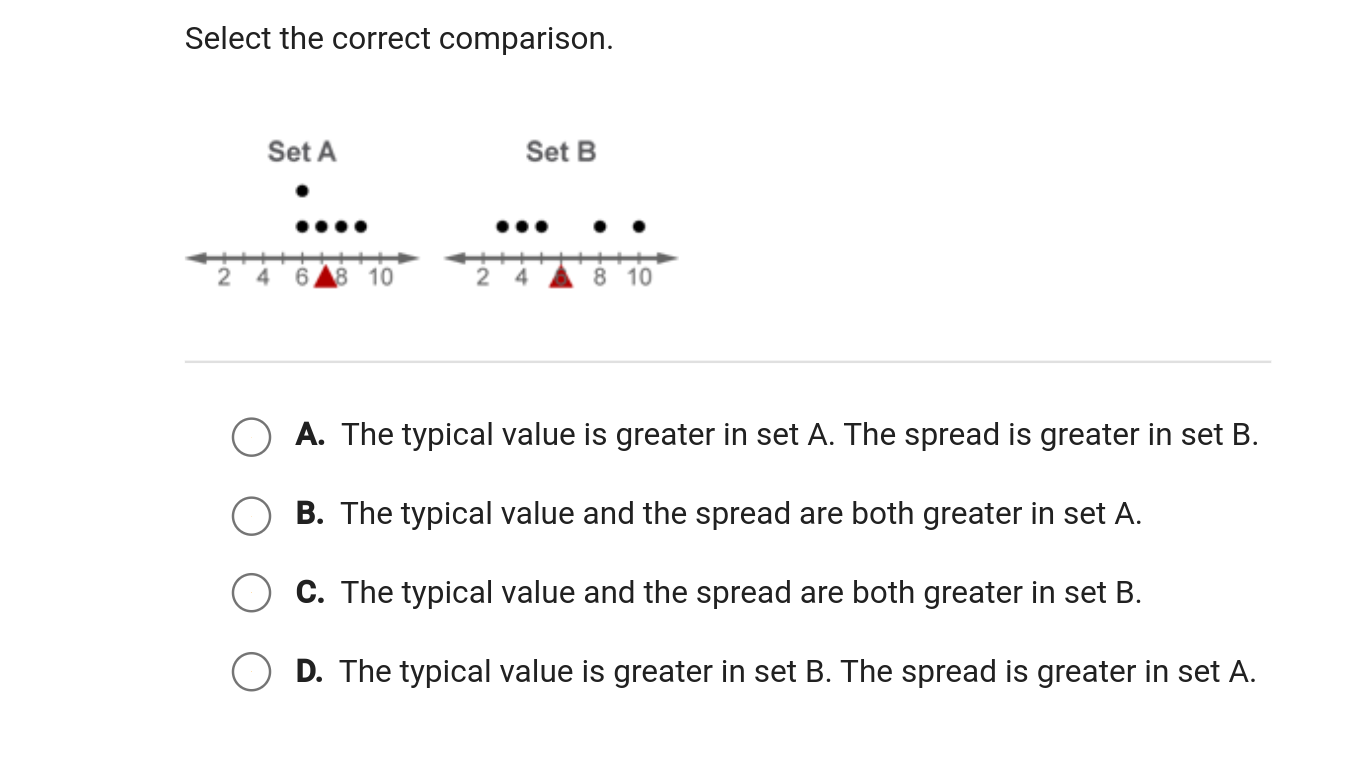This screenshot has height=768, width=1366.
Task: Select radio button for answer B
Action: coord(251,516)
